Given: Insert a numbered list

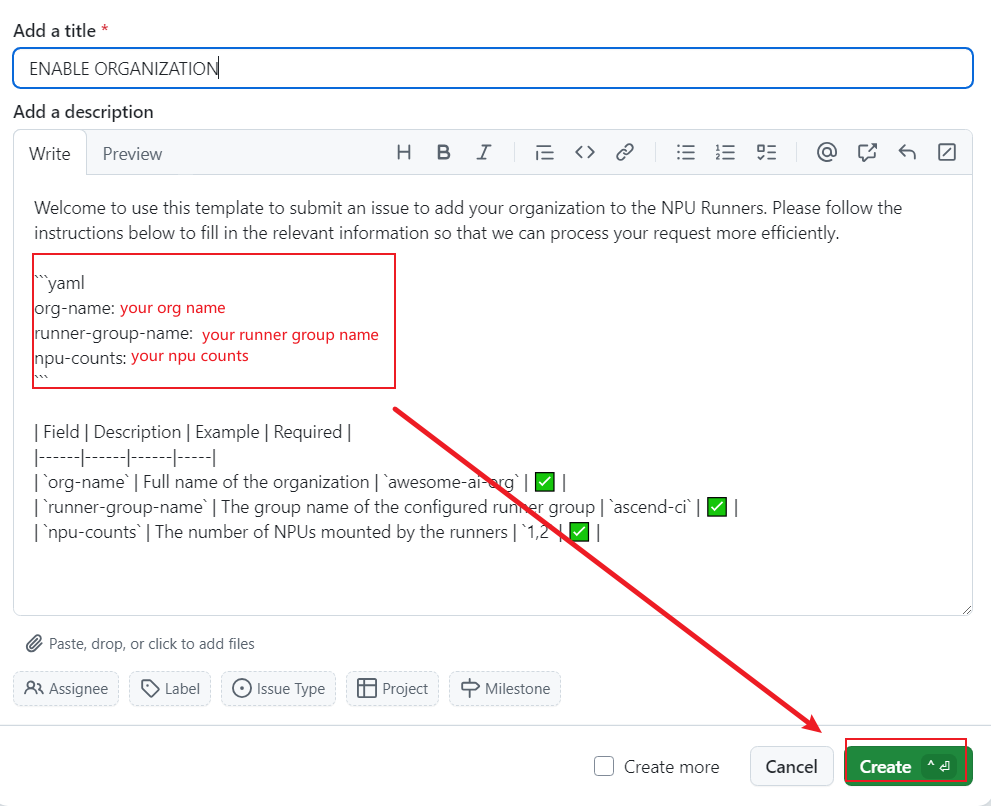Looking at the screenshot, I should point(726,152).
